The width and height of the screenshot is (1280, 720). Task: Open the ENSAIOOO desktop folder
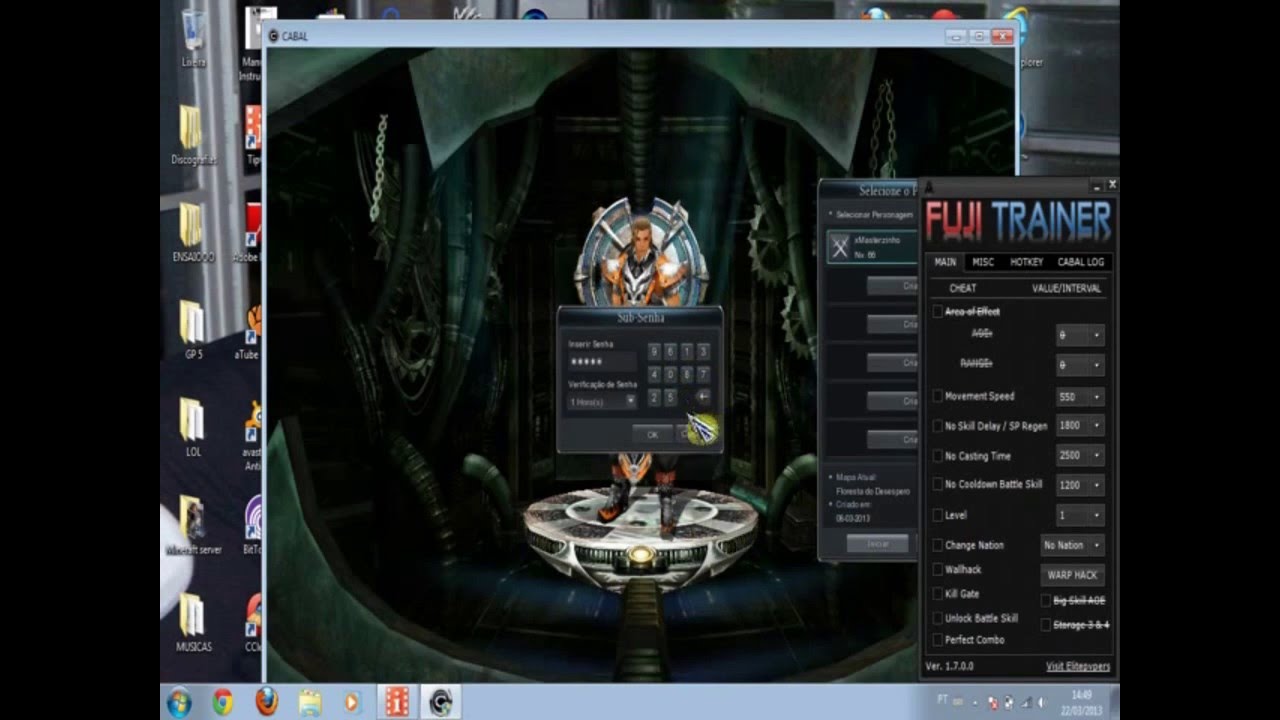[x=192, y=232]
